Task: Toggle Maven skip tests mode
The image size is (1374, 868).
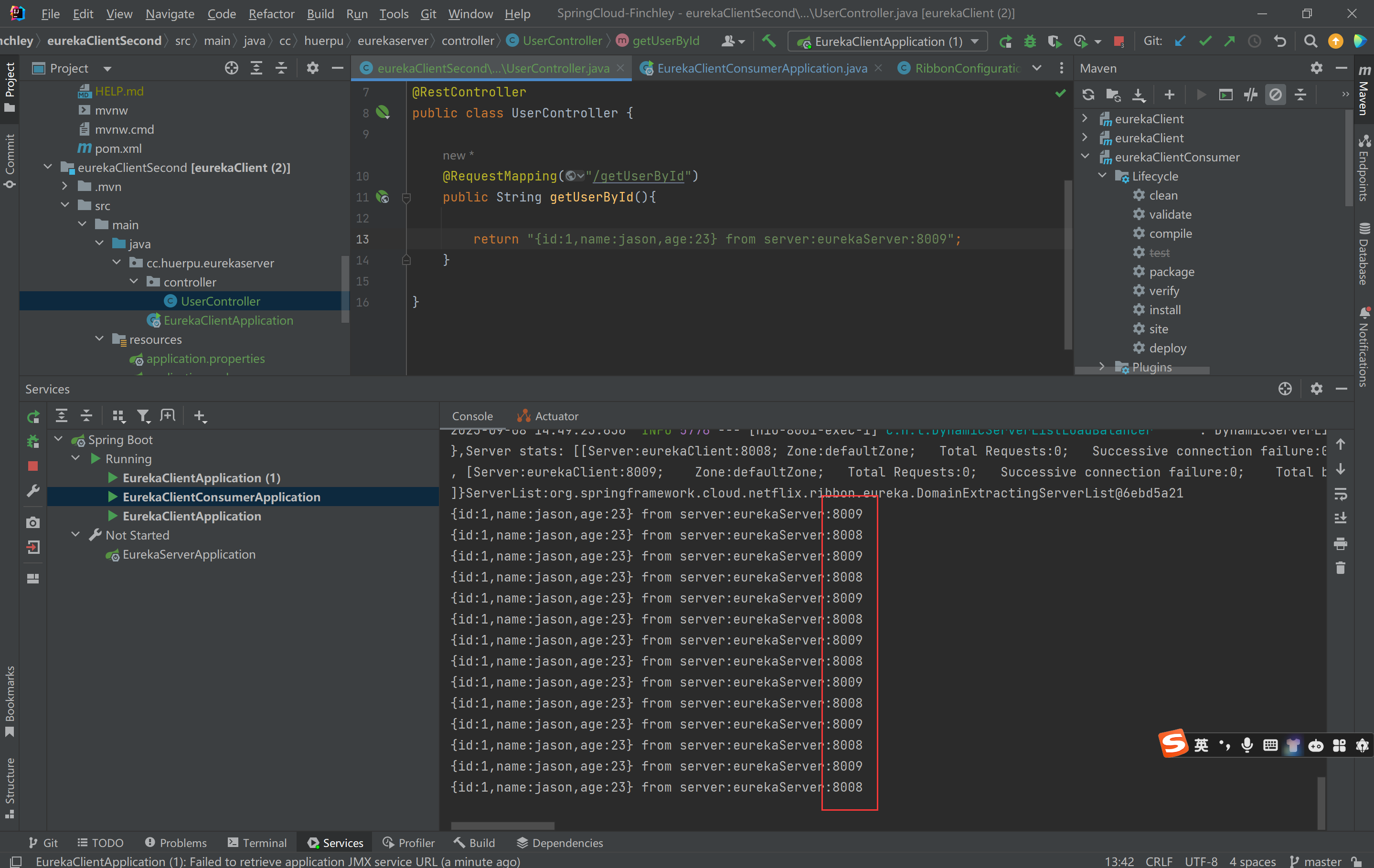Action: [x=1275, y=95]
